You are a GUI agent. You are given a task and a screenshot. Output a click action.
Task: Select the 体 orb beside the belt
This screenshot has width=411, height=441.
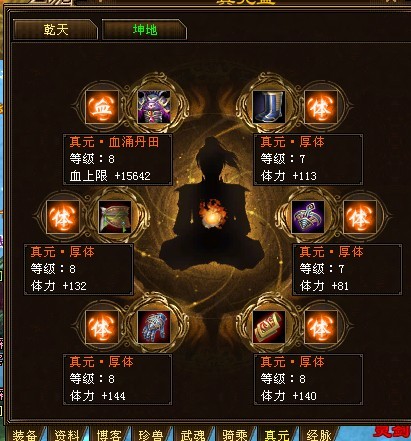[x=63, y=217]
